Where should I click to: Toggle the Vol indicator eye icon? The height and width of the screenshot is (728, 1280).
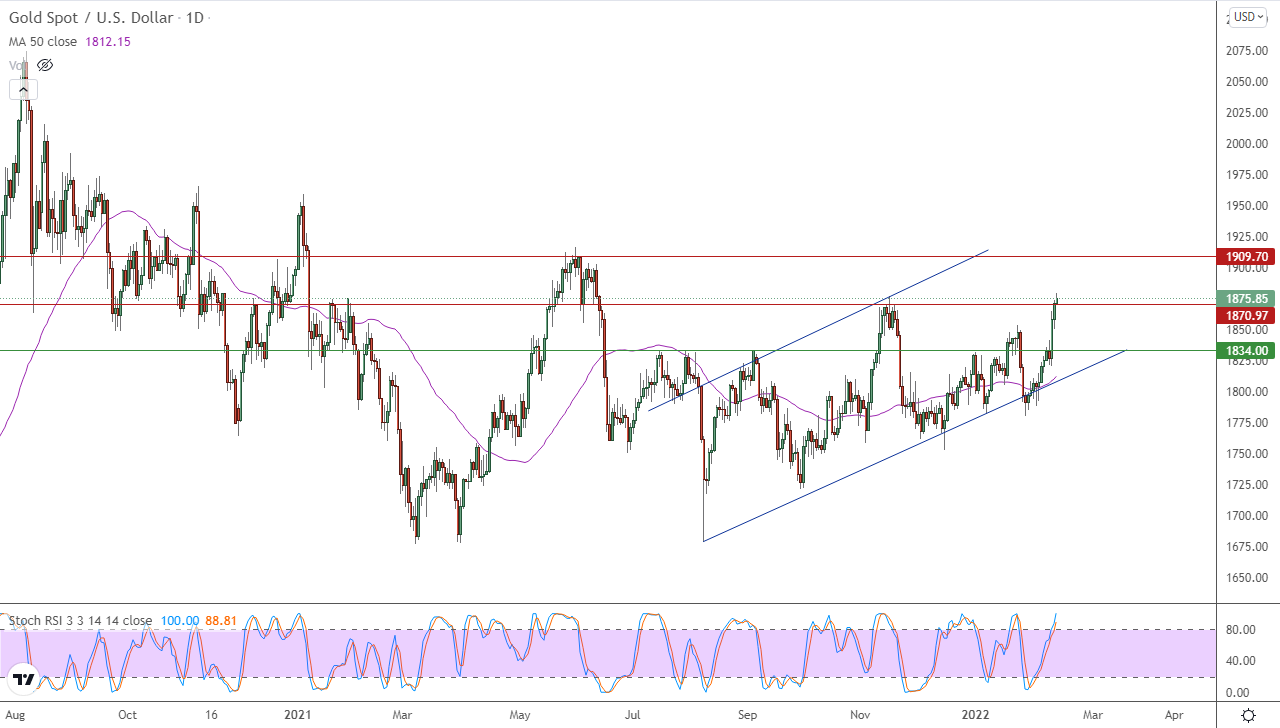[x=44, y=65]
